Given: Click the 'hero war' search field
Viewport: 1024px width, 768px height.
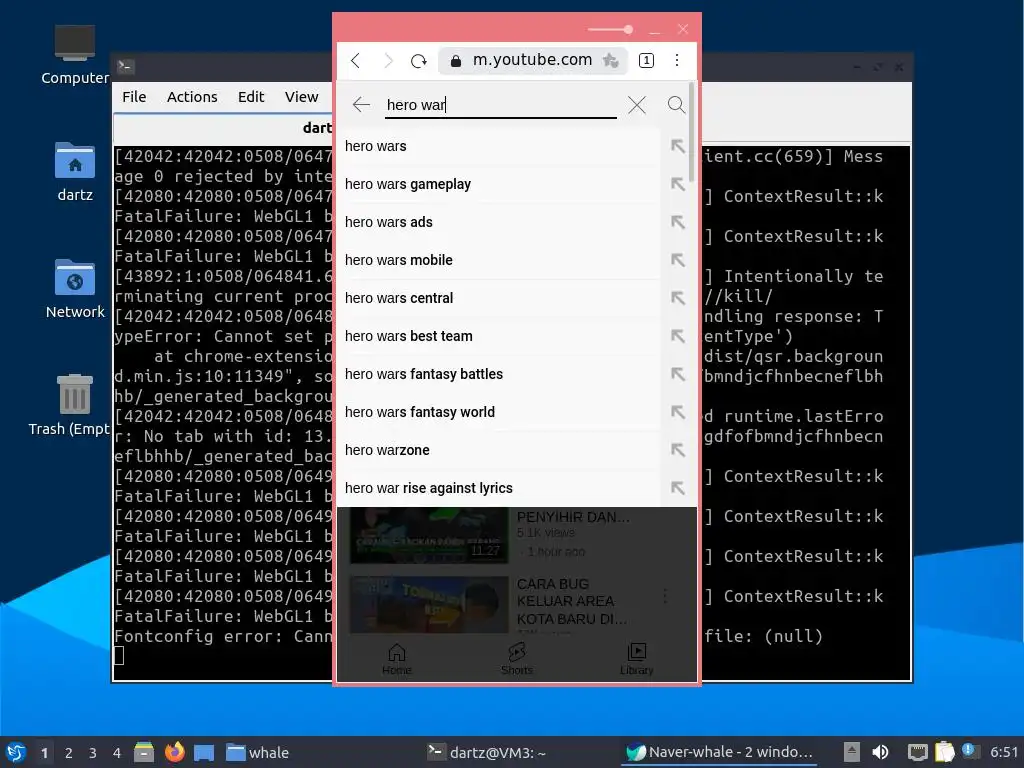Looking at the screenshot, I should (x=500, y=104).
